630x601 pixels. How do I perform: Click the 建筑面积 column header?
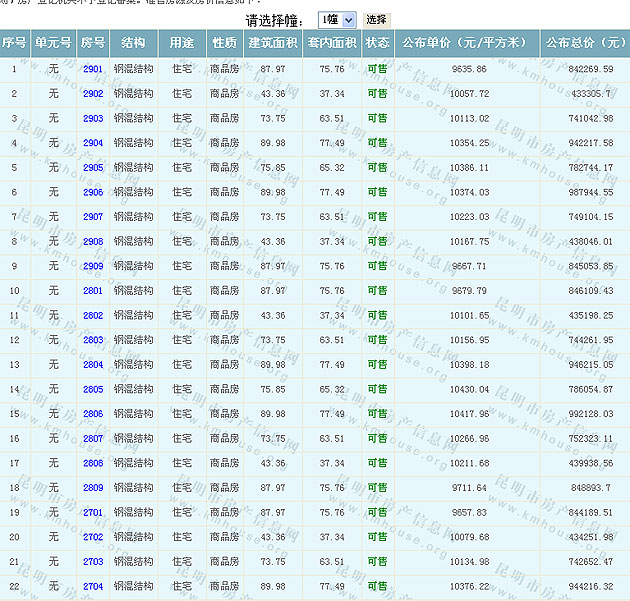pos(272,43)
